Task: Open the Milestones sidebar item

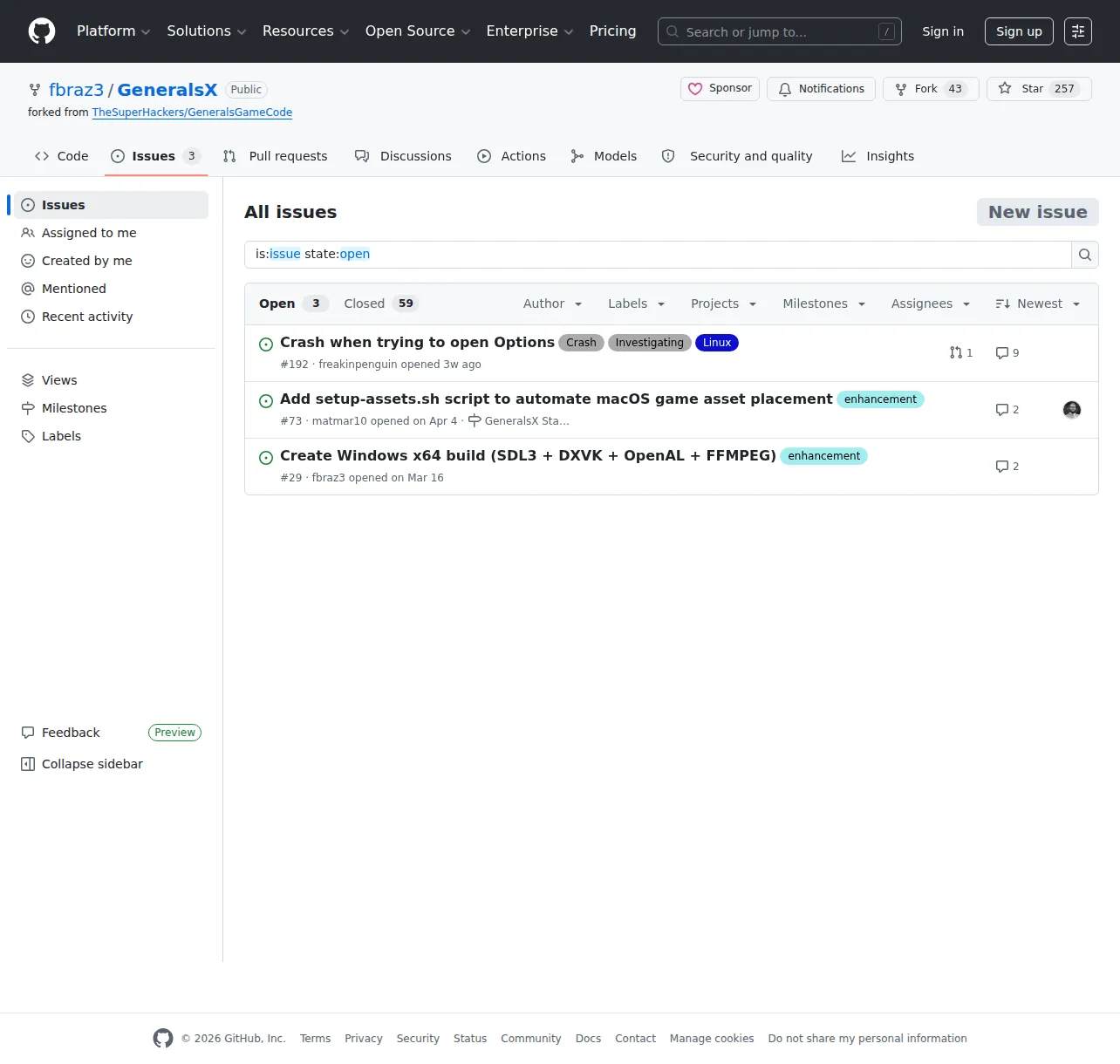Action: [x=111, y=408]
